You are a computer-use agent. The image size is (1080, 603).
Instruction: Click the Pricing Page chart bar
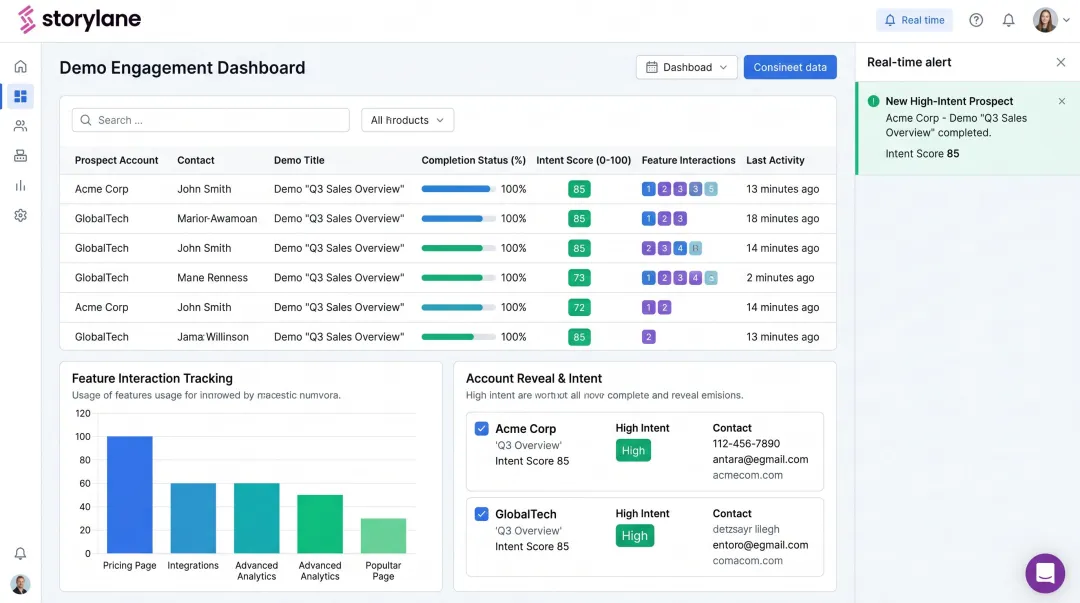point(129,495)
